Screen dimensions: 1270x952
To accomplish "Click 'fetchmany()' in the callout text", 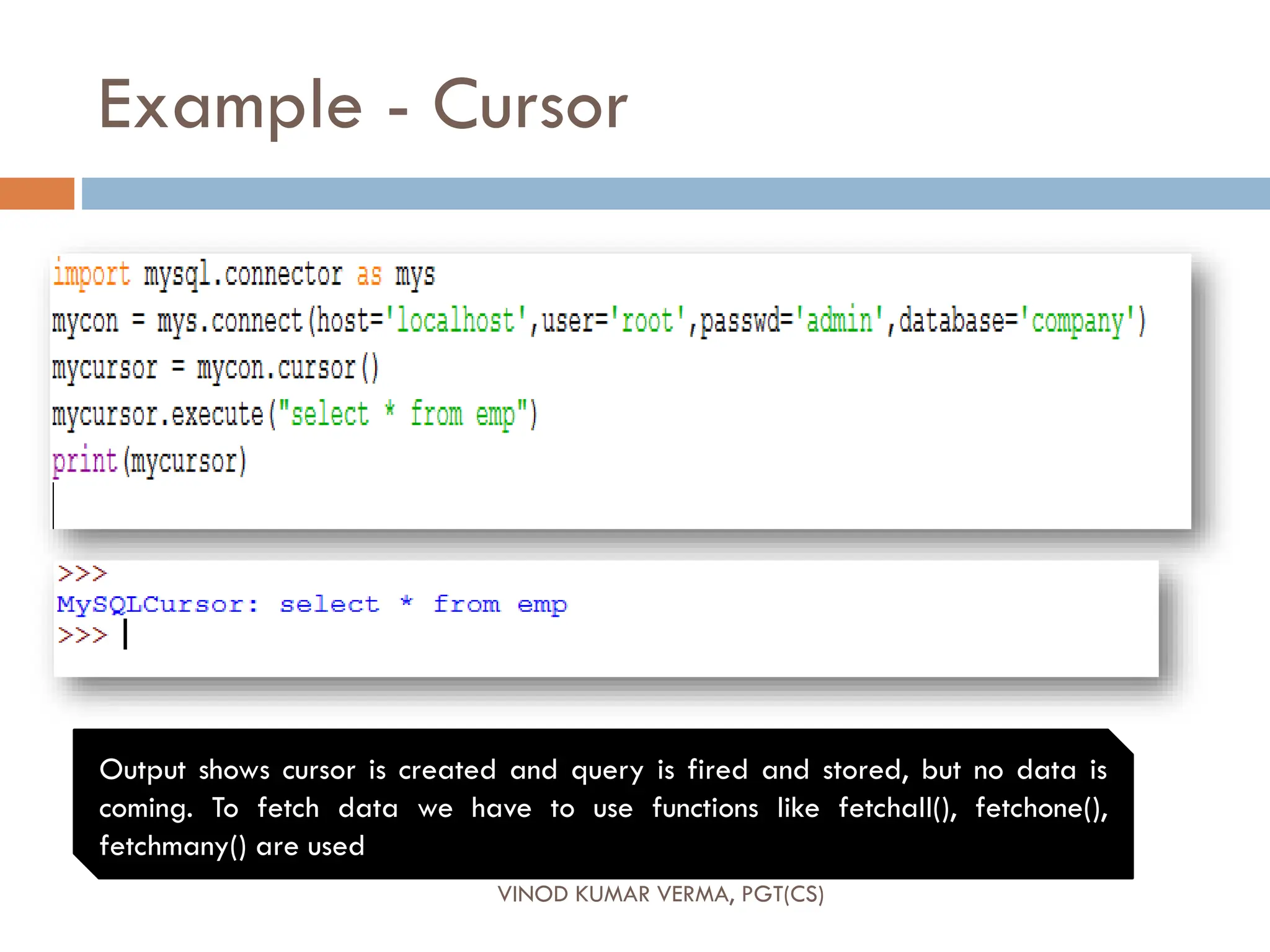I will coord(172,847).
